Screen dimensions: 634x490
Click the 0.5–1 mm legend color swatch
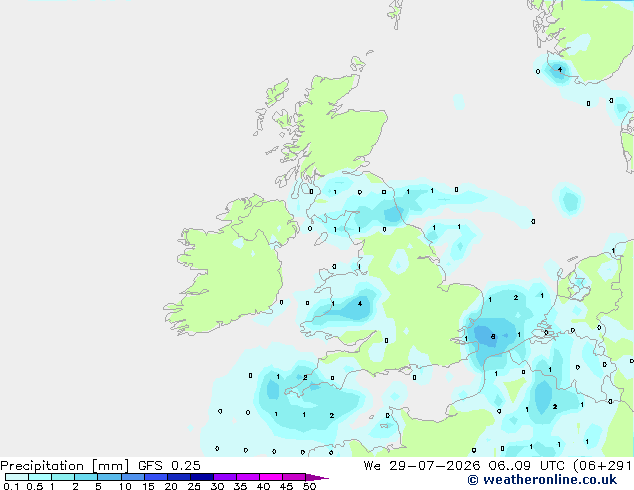click(x=40, y=477)
